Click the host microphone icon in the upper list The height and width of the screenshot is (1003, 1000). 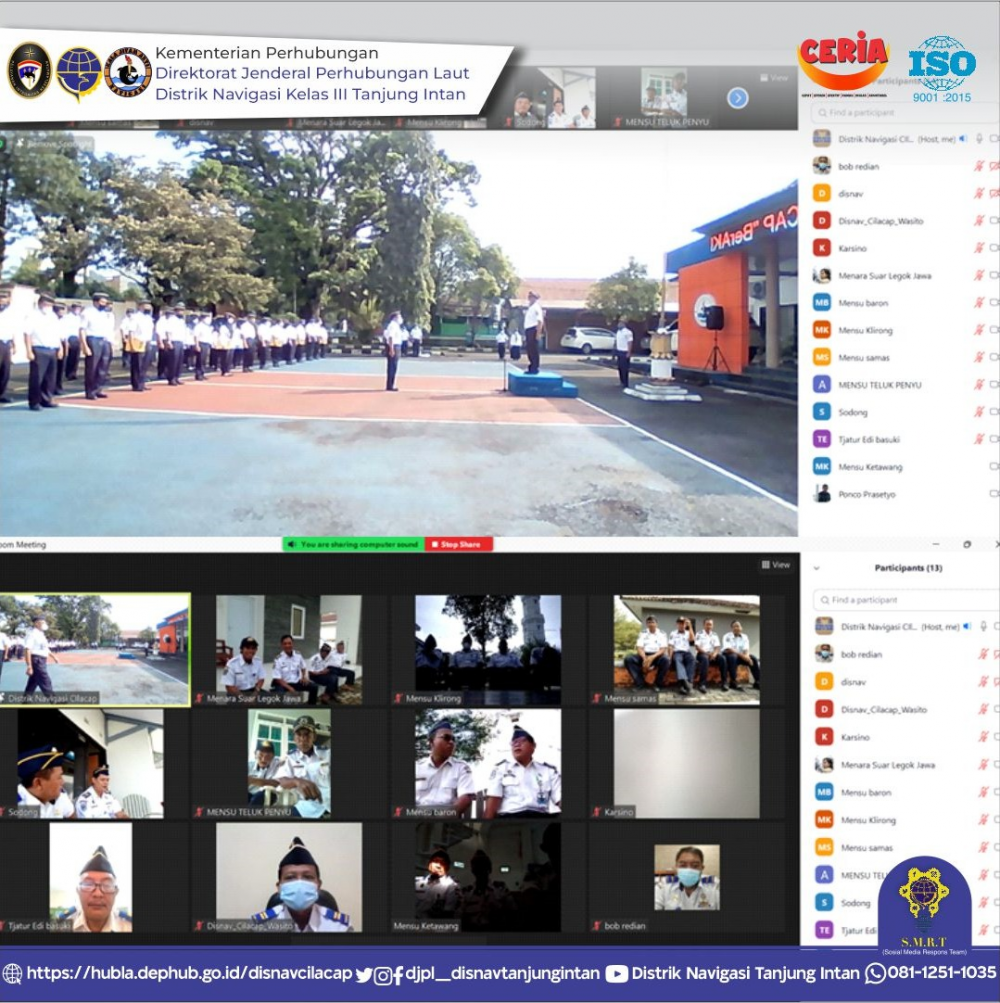[x=978, y=139]
